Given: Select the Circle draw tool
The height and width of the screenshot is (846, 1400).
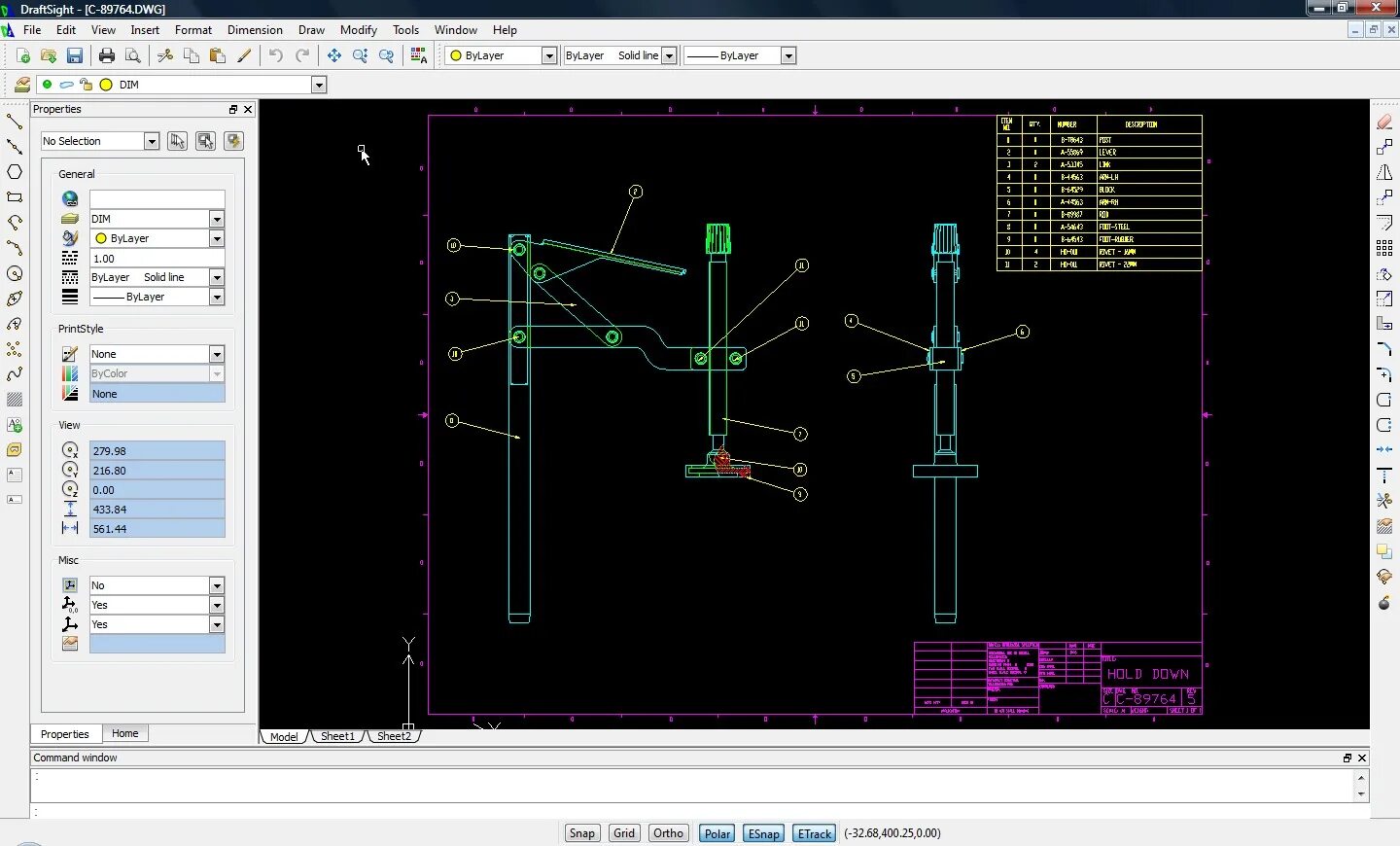Looking at the screenshot, I should click(14, 273).
